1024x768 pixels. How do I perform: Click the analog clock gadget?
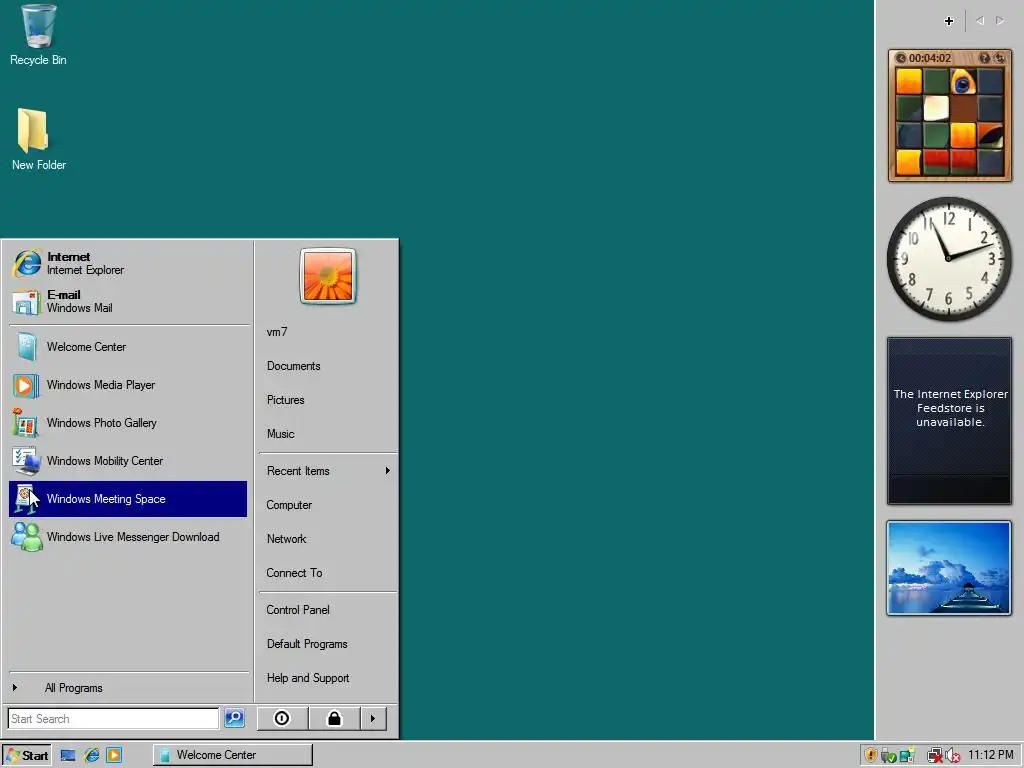(949, 259)
